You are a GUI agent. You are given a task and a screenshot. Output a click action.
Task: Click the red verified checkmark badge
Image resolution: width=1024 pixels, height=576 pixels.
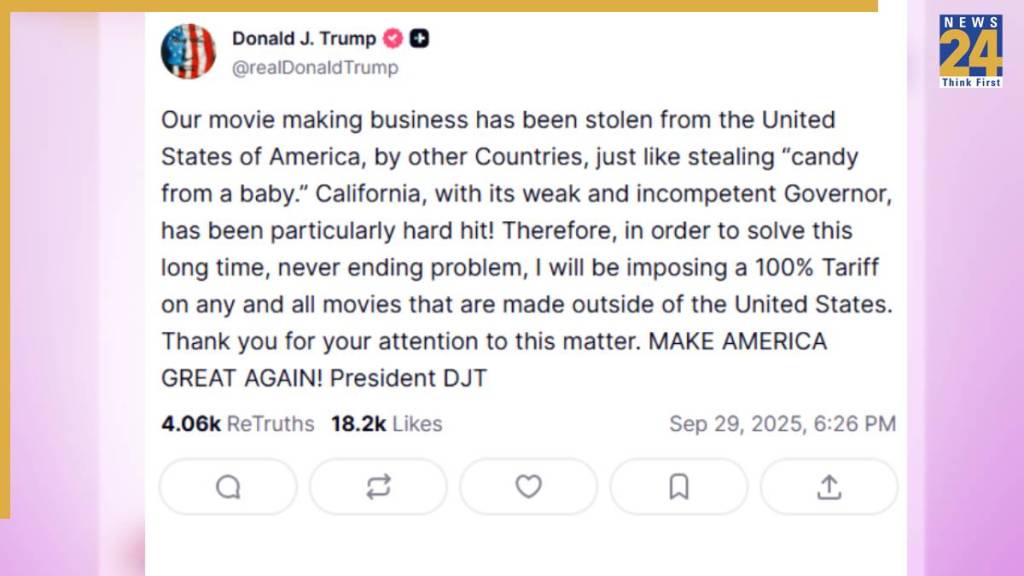click(x=394, y=39)
